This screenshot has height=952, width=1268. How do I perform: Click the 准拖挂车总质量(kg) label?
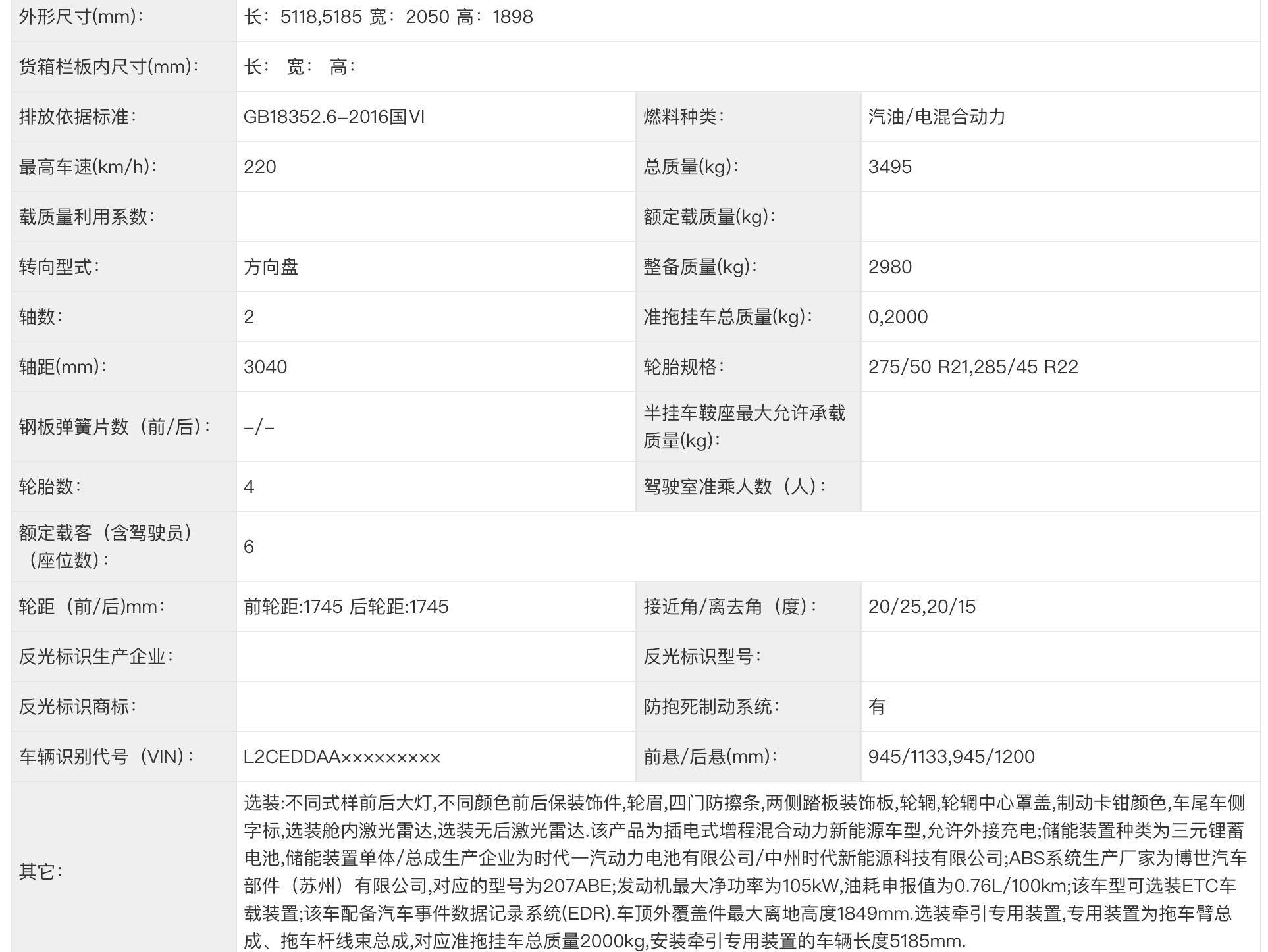pyautogui.click(x=727, y=317)
